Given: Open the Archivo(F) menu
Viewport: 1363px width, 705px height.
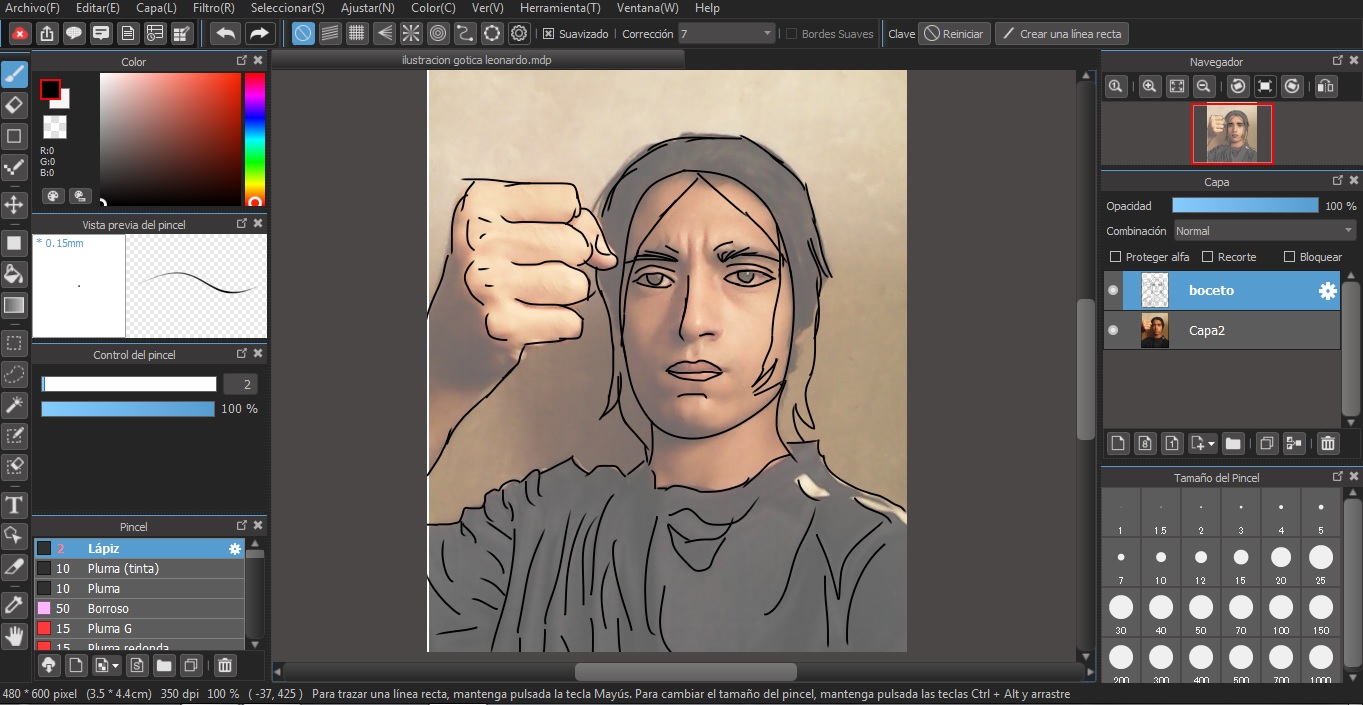Looking at the screenshot, I should click(32, 8).
